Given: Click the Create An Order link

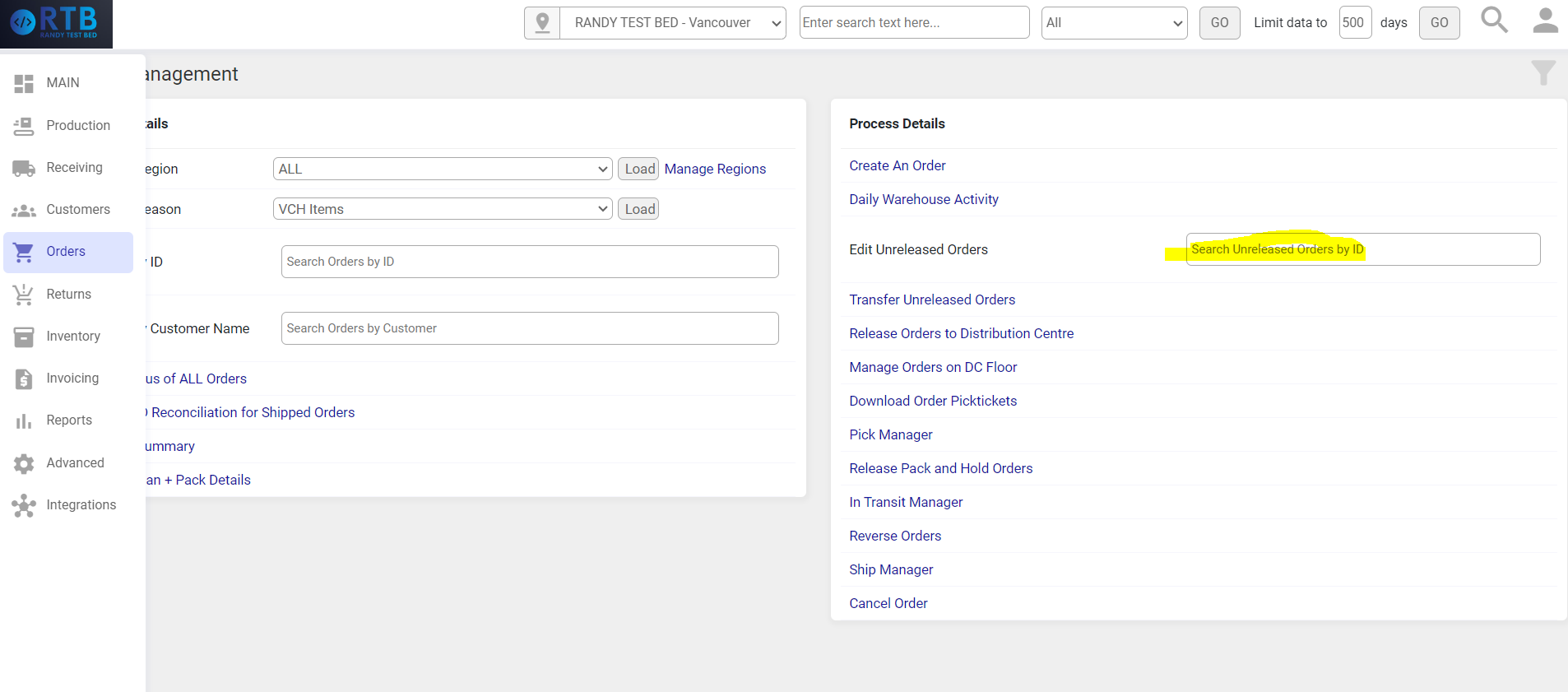Looking at the screenshot, I should (x=897, y=165).
